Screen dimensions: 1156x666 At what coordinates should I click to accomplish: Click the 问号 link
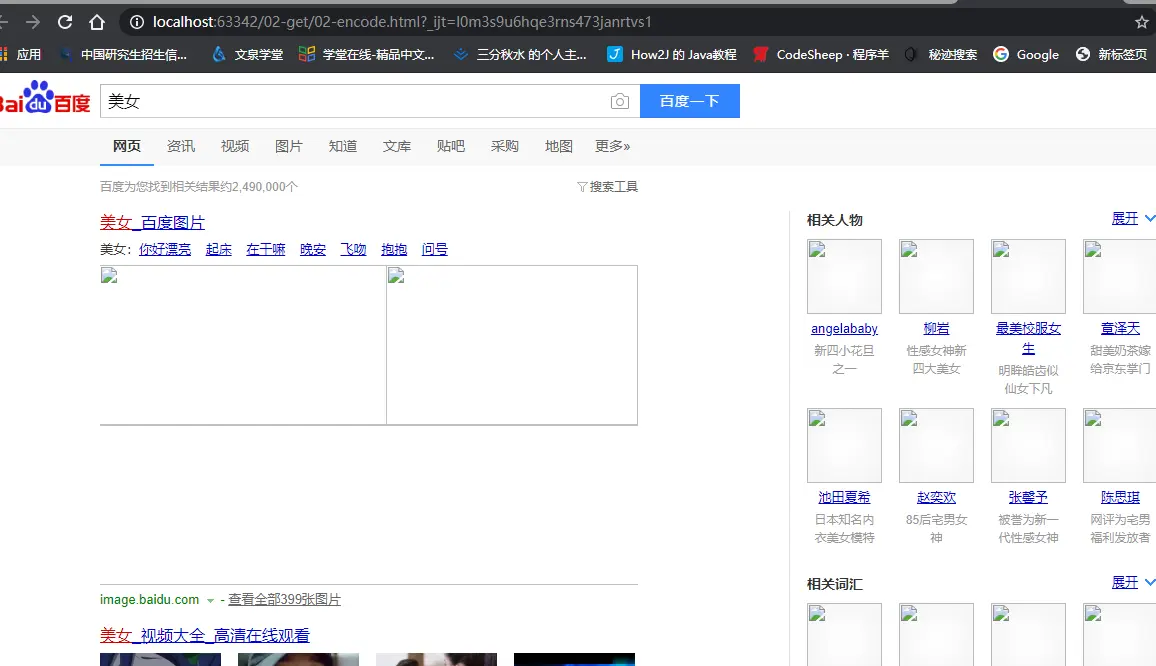[434, 249]
